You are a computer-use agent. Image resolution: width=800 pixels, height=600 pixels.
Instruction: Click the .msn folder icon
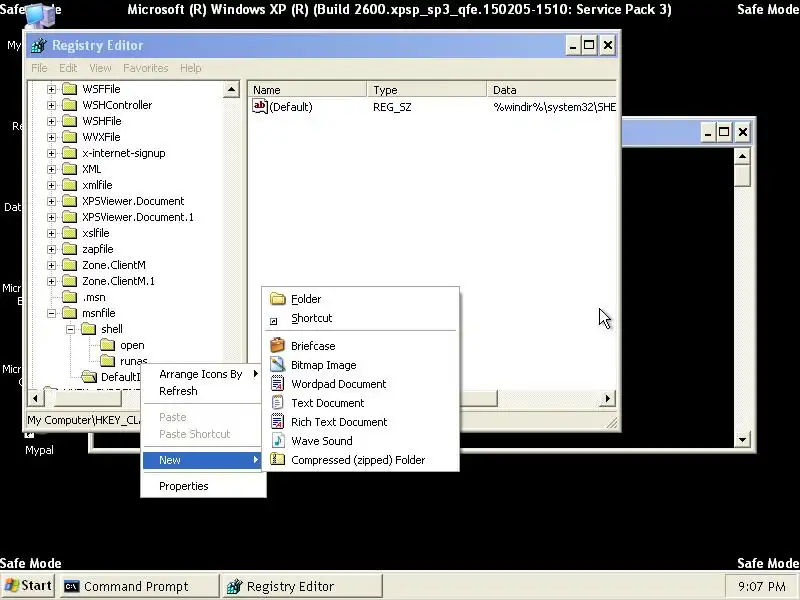coord(69,297)
